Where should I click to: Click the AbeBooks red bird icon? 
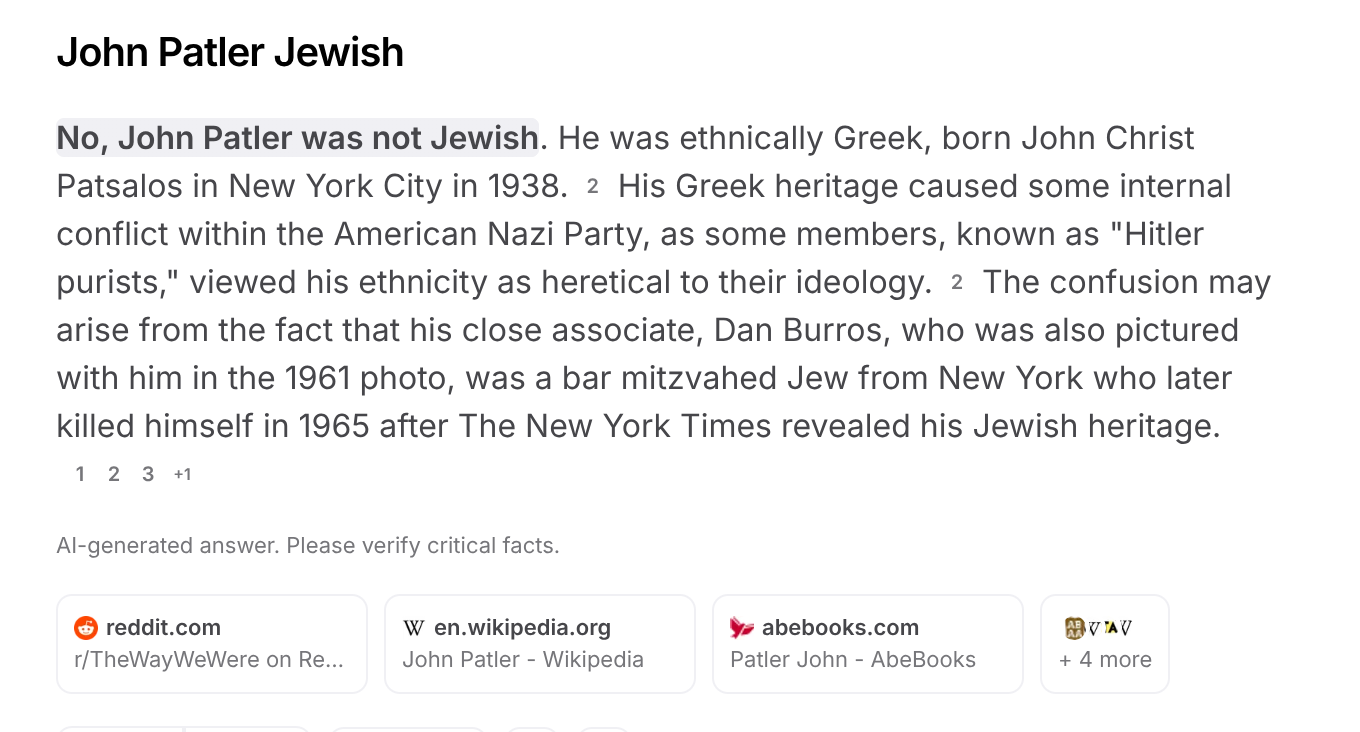tap(741, 628)
